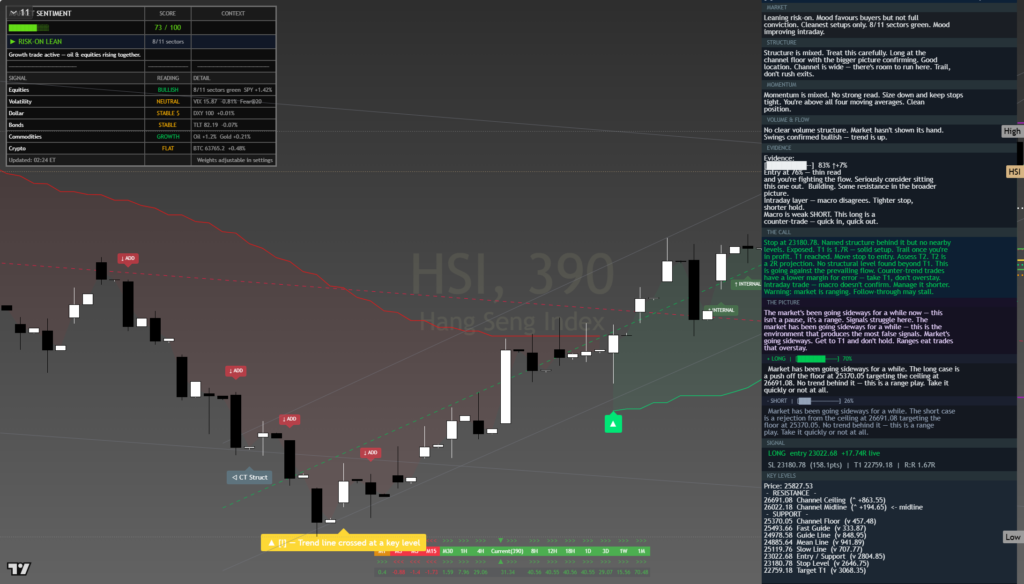Image resolution: width=1024 pixels, height=584 pixels.
Task: Click the '26691.08 Channel Ceiling' level
Action: pos(824,500)
